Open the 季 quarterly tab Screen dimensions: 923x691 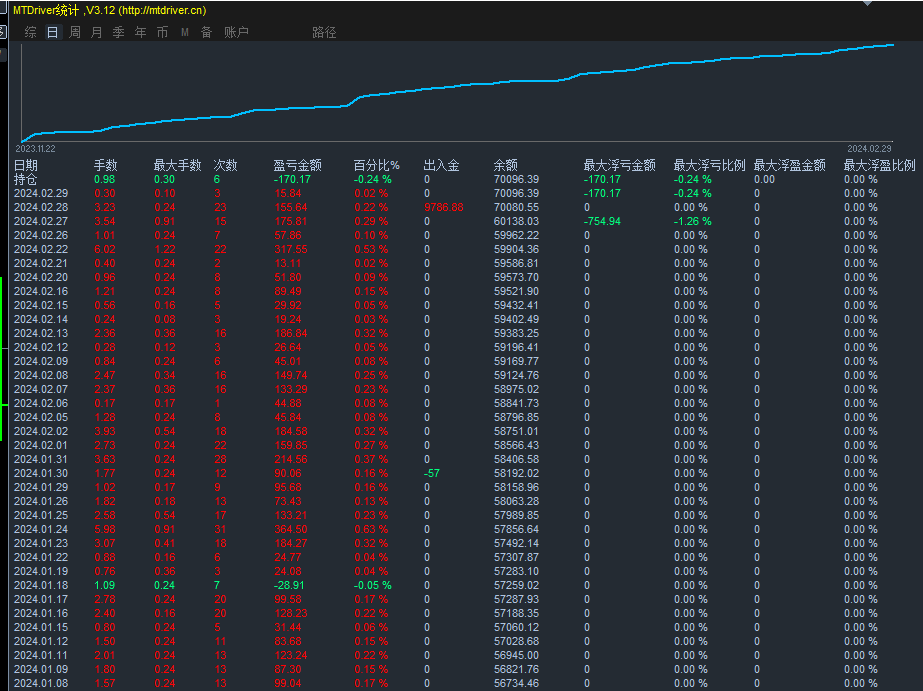pyautogui.click(x=118, y=32)
